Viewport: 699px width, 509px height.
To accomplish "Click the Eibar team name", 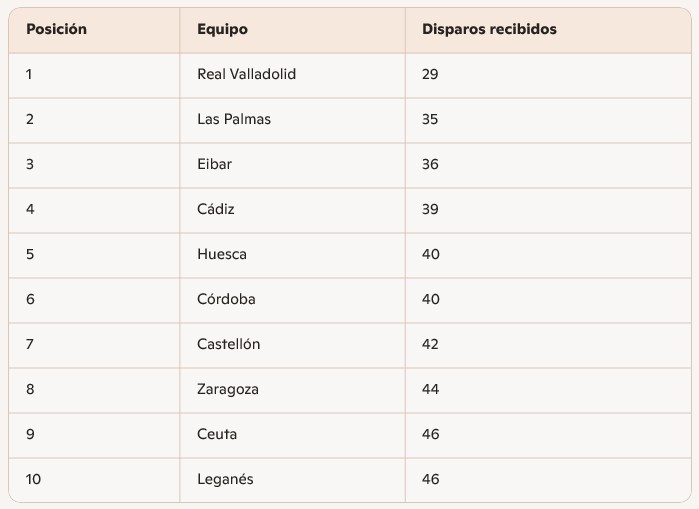I will point(215,165).
